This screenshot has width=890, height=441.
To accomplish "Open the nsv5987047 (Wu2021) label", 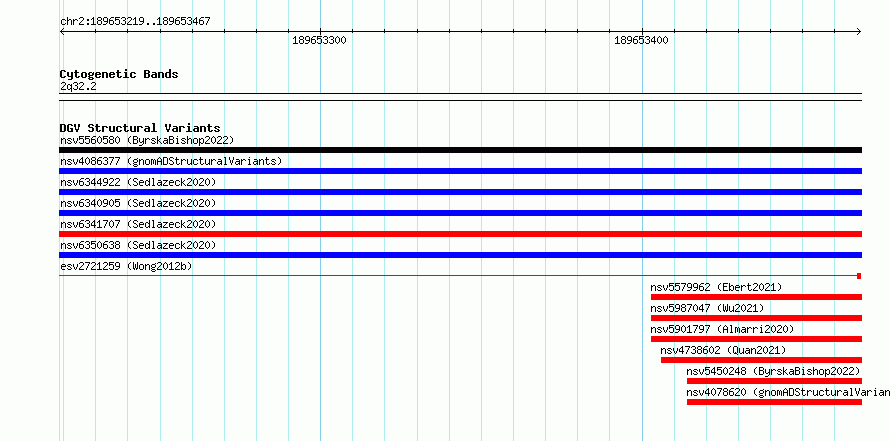I will click(x=707, y=308).
